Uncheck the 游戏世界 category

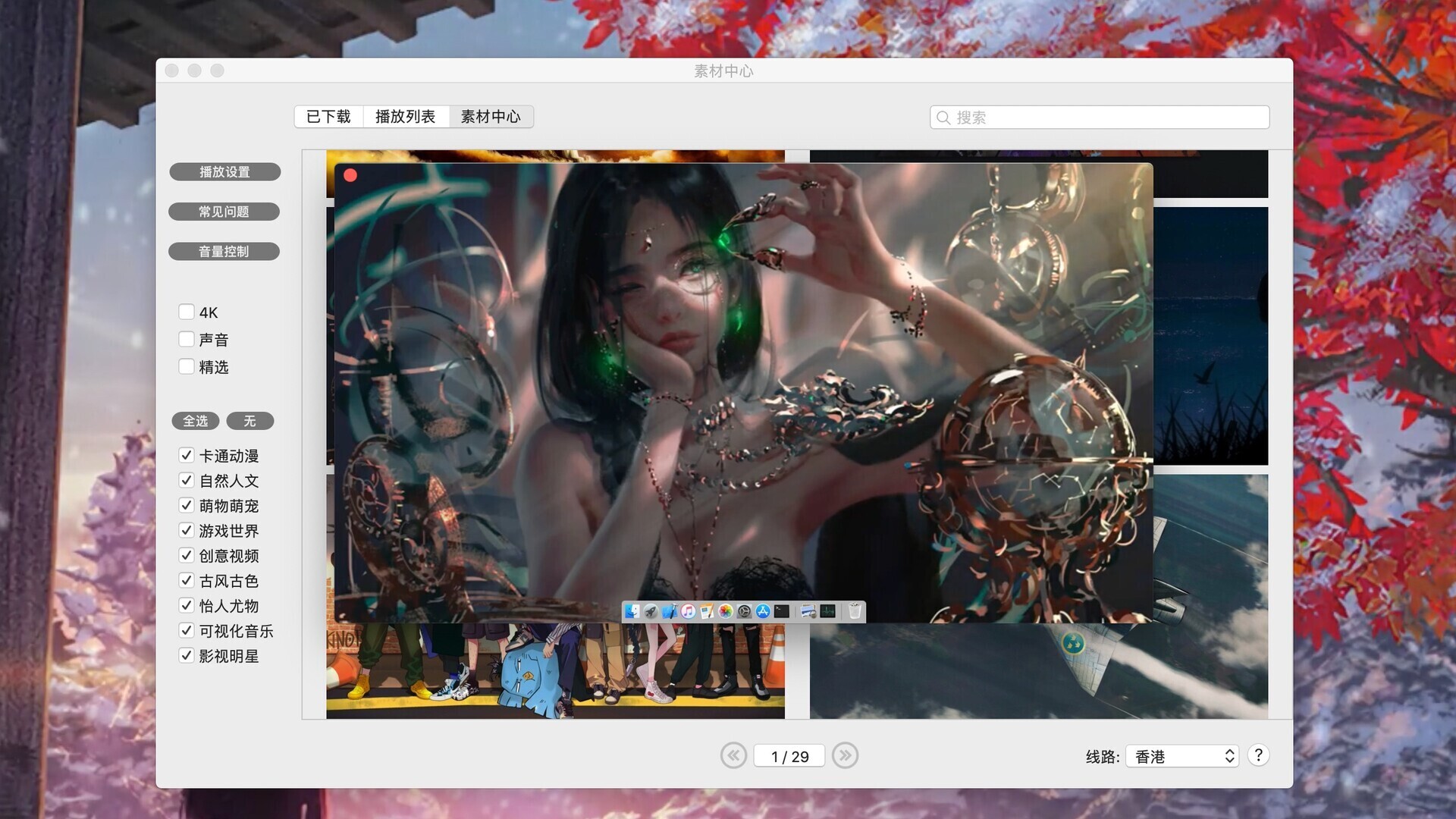pos(187,530)
